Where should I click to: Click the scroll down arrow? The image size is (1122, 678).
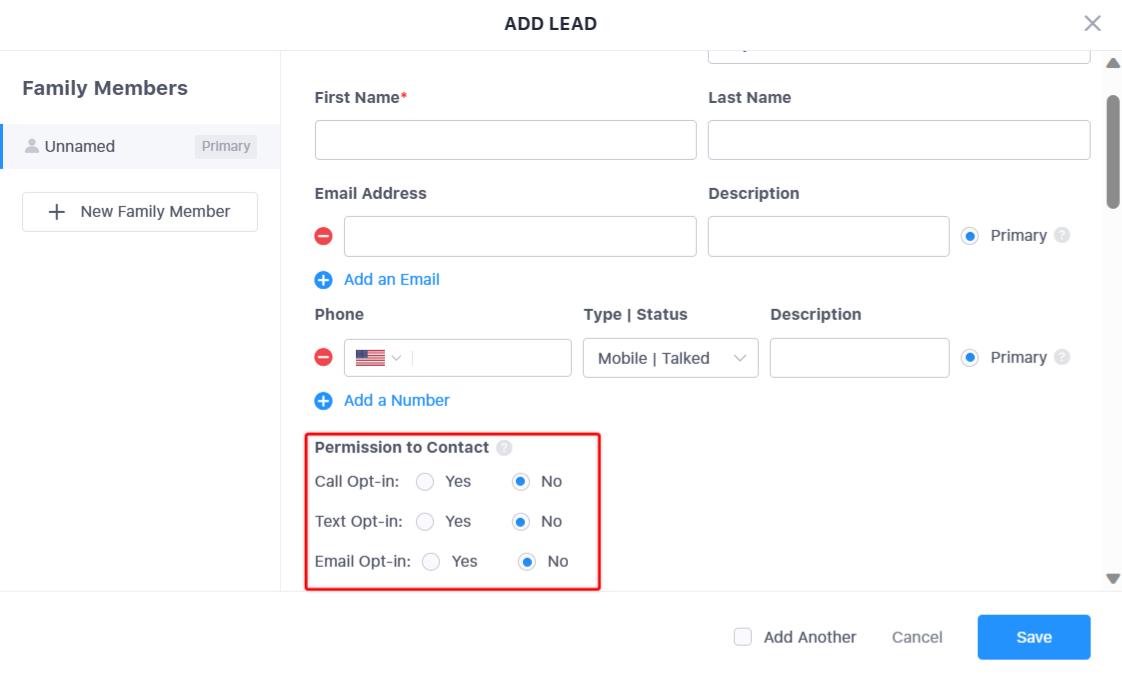[x=1113, y=579]
